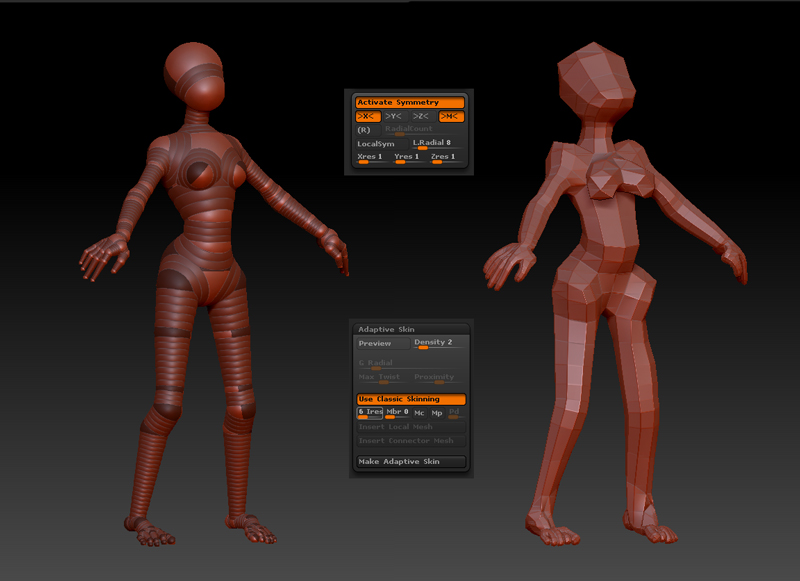Image resolution: width=800 pixels, height=581 pixels.
Task: Adjust the Yres 1 slider
Action: click(409, 158)
